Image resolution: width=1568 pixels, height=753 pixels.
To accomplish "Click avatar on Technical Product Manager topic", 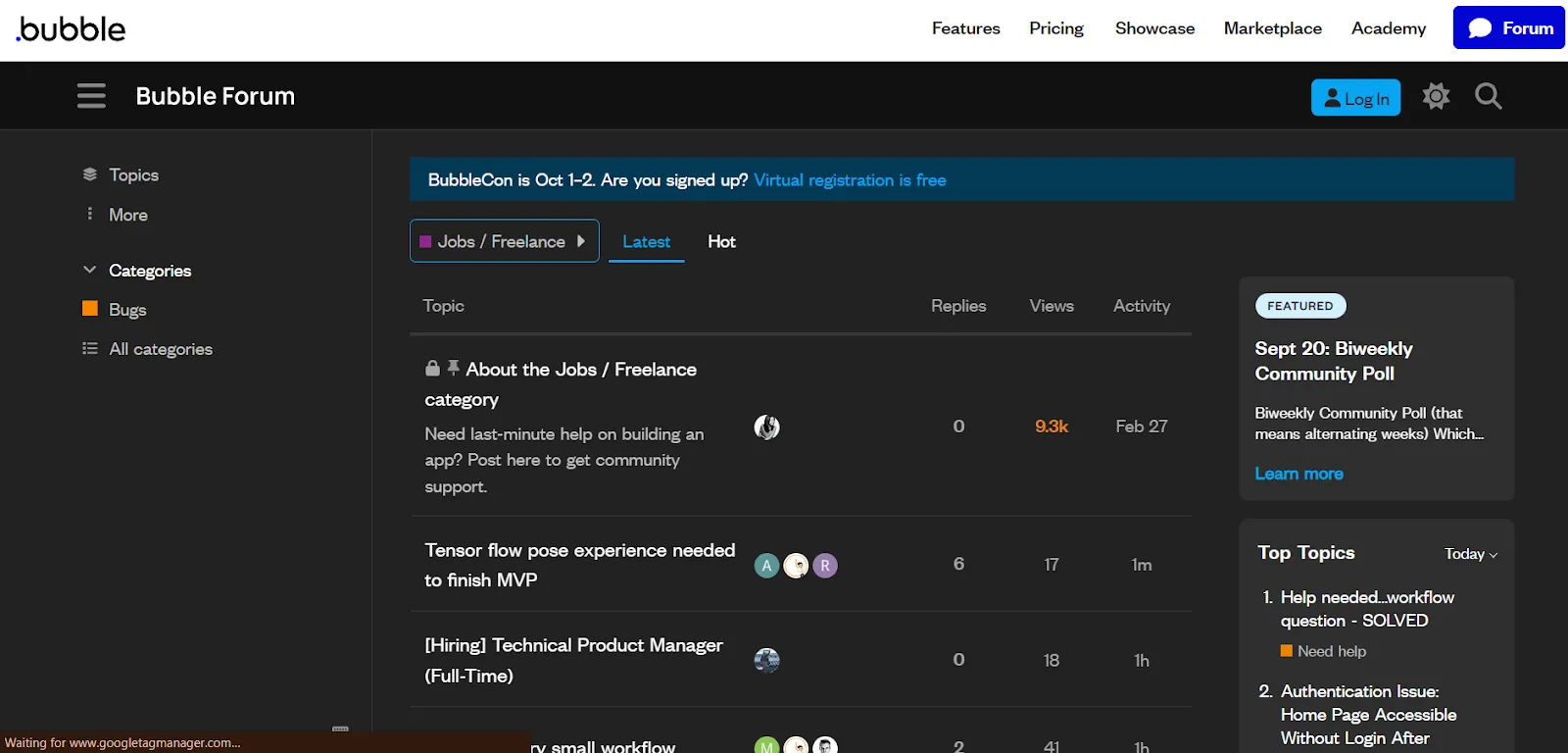I will coord(766,661).
